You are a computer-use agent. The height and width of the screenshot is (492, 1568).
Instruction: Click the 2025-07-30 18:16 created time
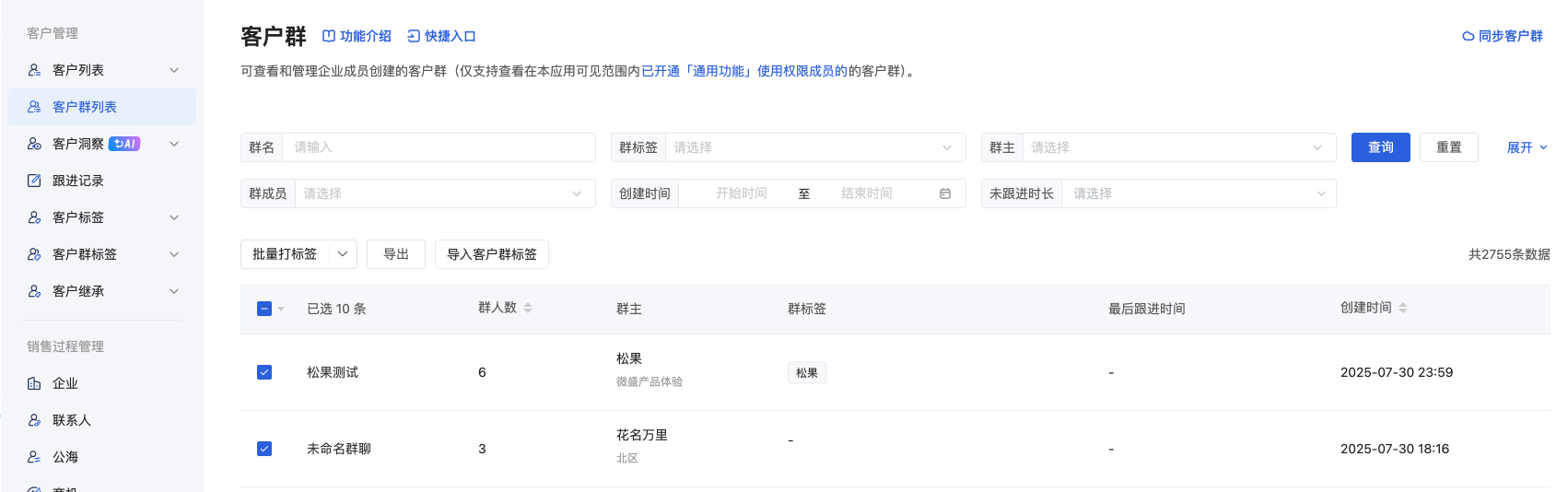[1395, 449]
